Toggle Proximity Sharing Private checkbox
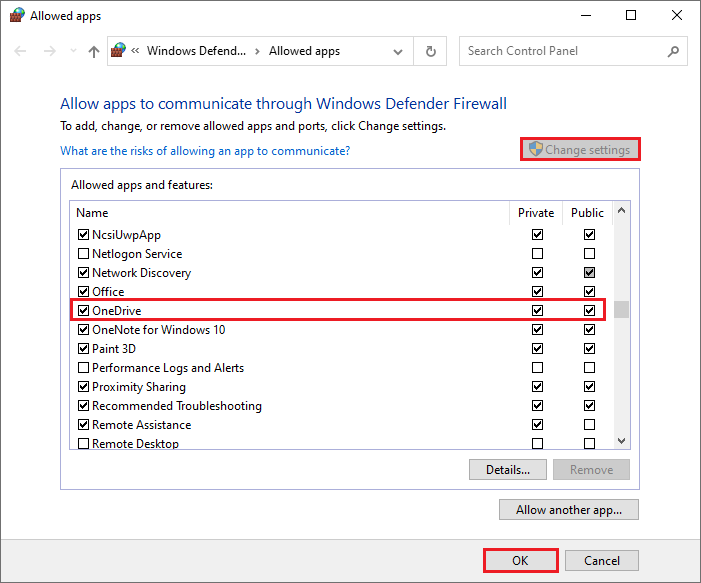Image resolution: width=701 pixels, height=583 pixels. coord(537,386)
